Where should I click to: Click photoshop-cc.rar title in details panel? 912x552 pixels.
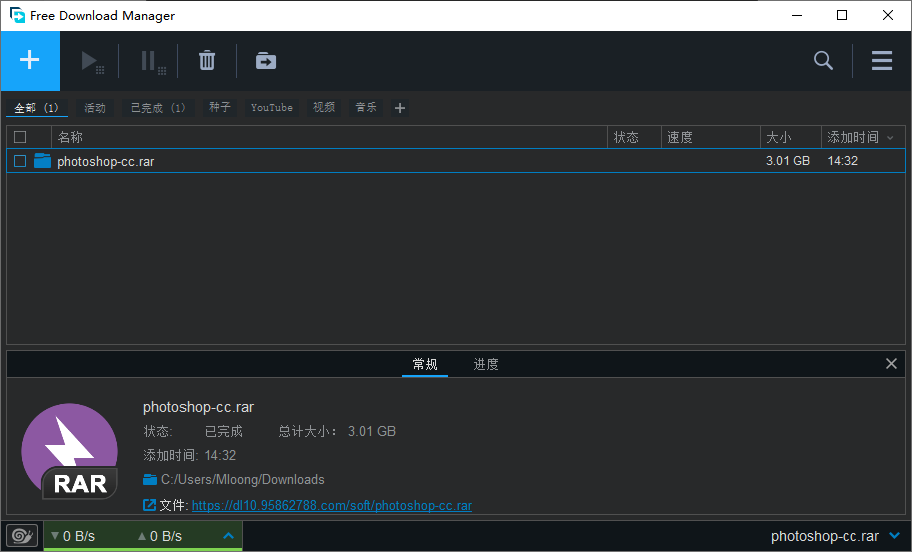[198, 407]
